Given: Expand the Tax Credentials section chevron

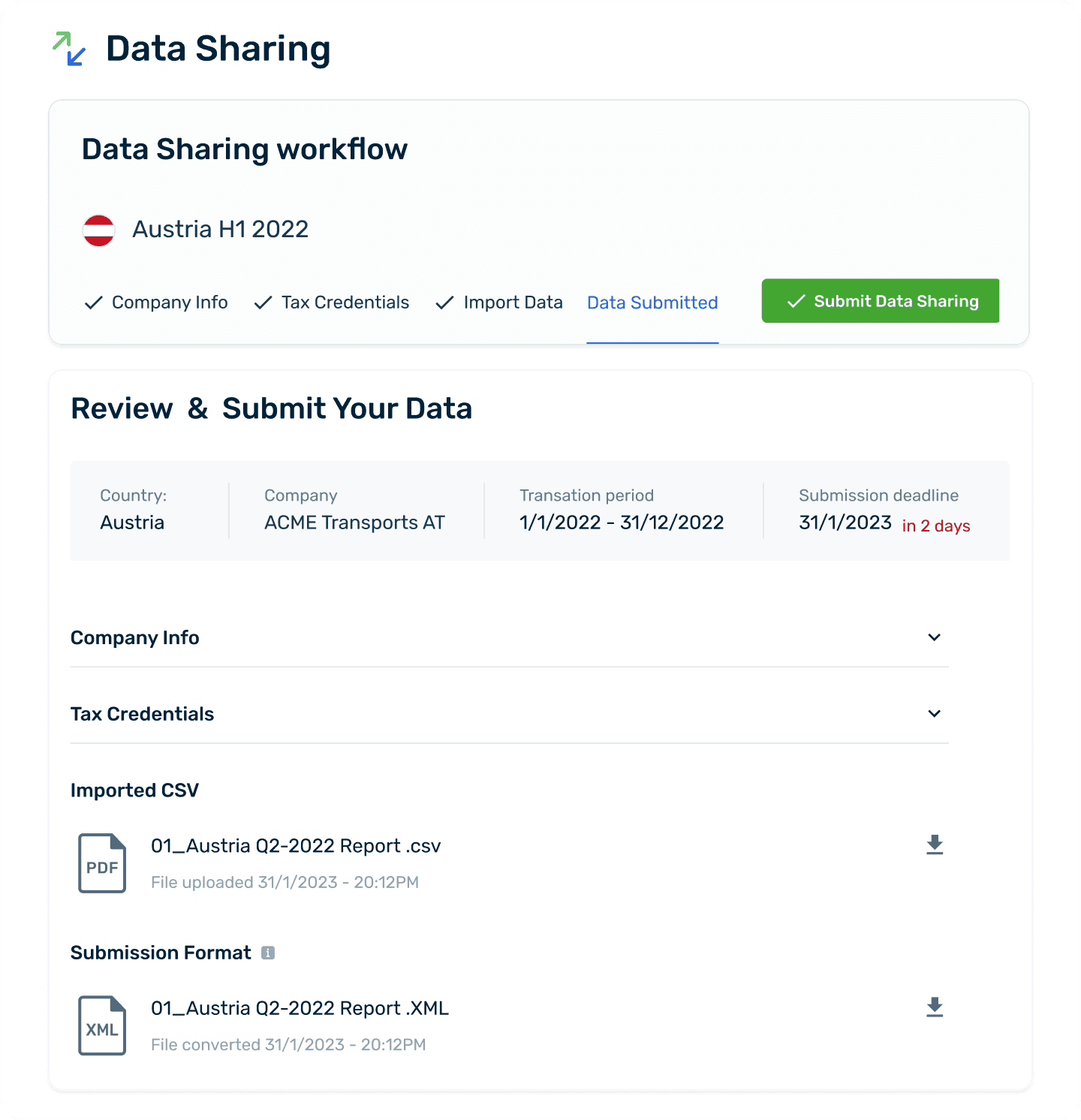Looking at the screenshot, I should point(935,713).
